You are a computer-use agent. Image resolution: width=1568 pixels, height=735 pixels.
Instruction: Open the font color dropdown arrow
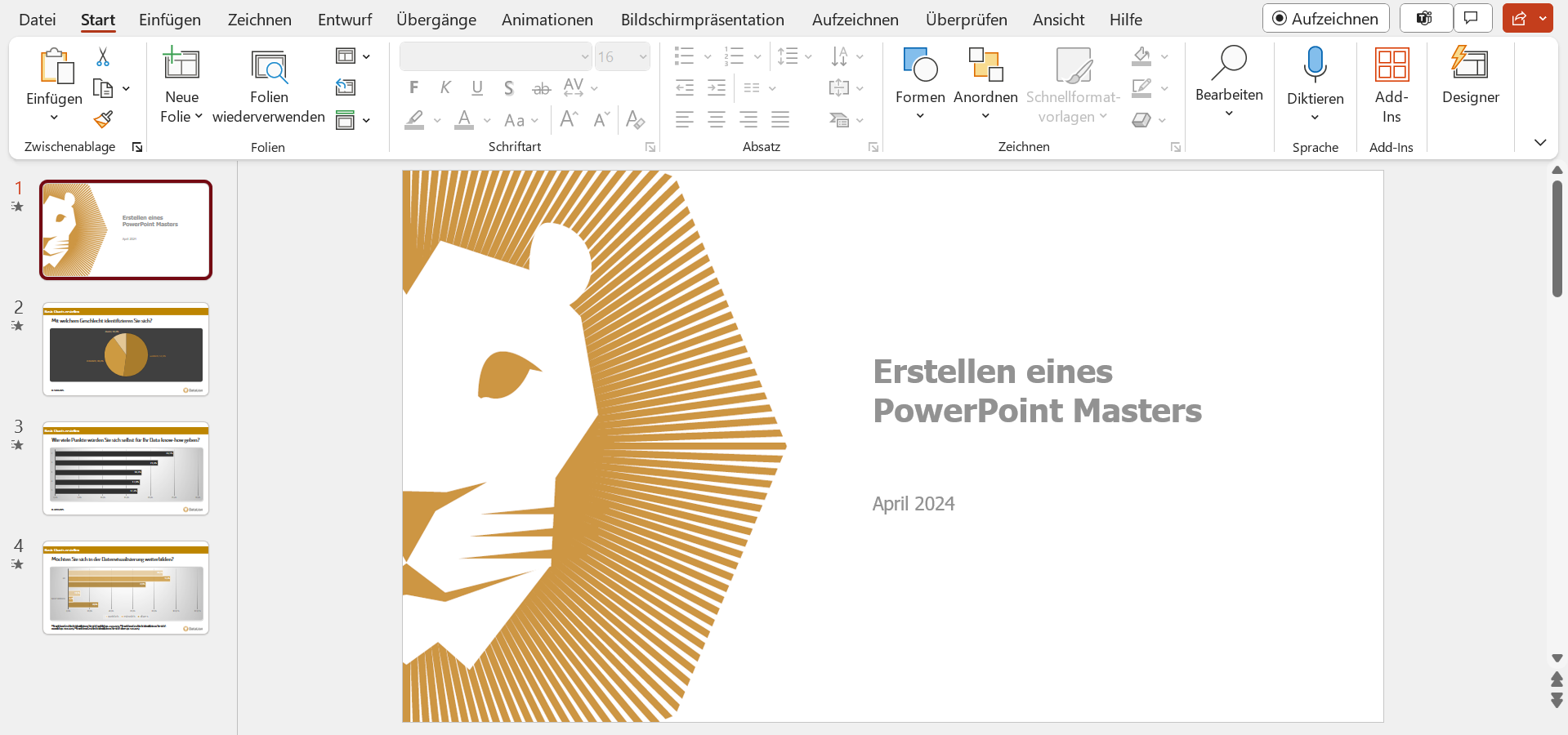(487, 121)
